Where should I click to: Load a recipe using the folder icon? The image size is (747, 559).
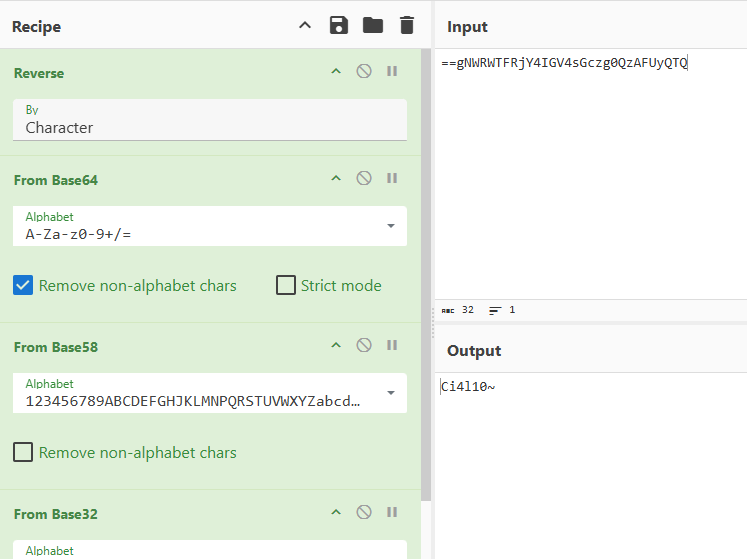pyautogui.click(x=373, y=26)
